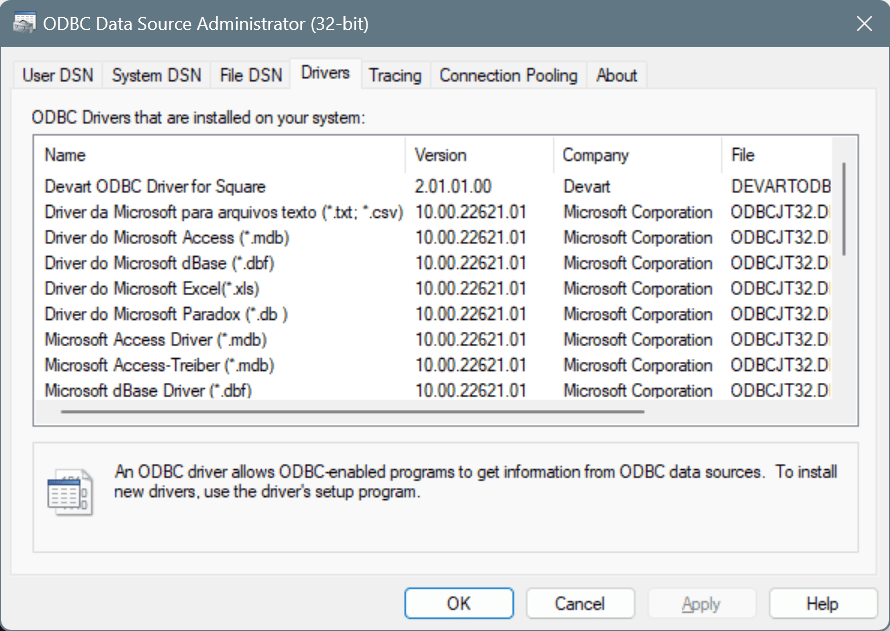The width and height of the screenshot is (890, 631).
Task: Open the System DSN tab
Action: click(x=156, y=75)
